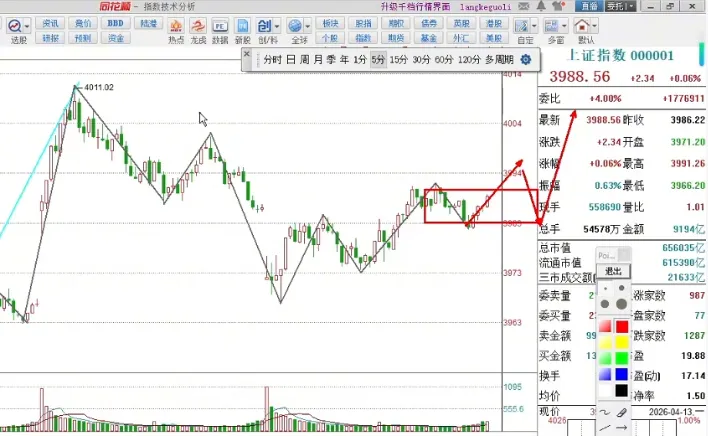Click the 英股 toolbar button

click(x=461, y=23)
